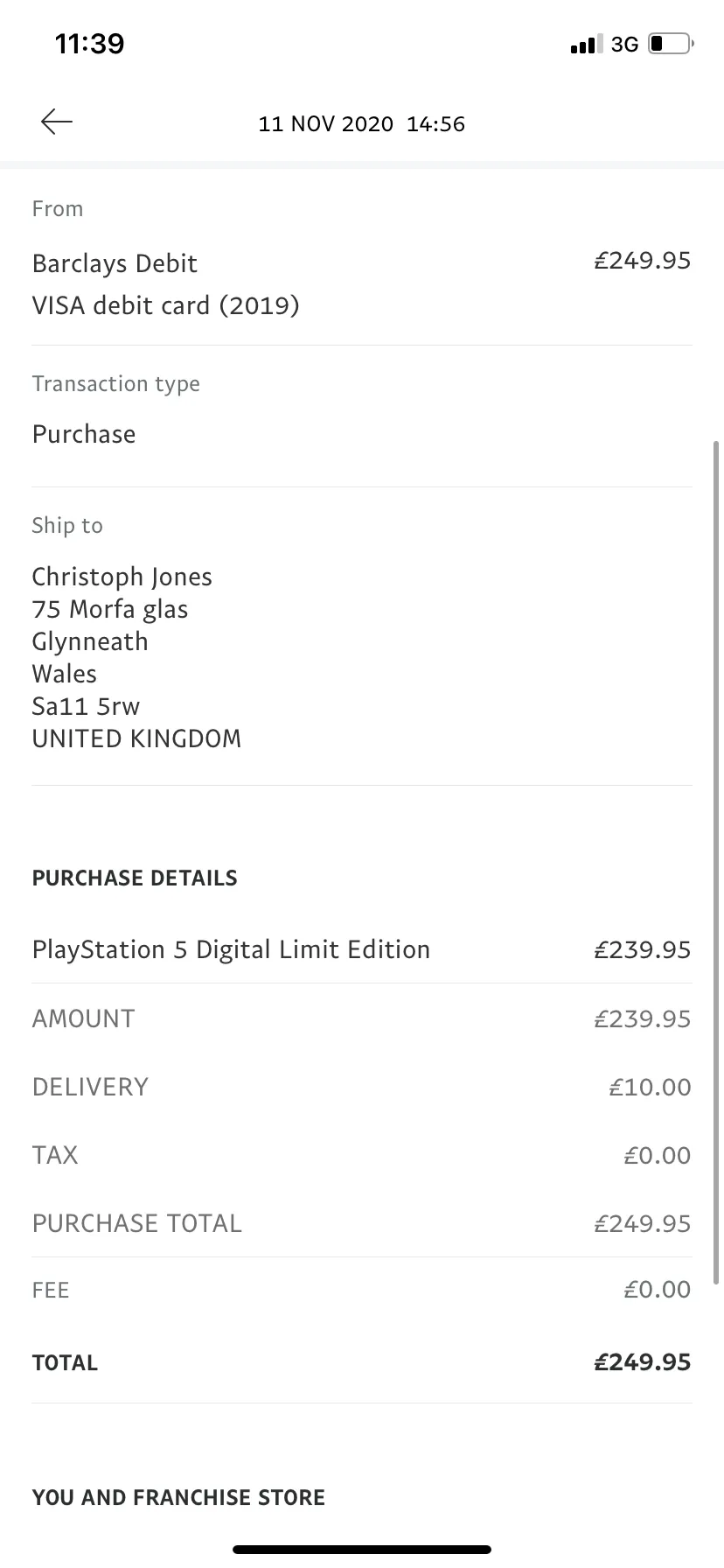Tap the DELIVERY £10.00 row

click(362, 1087)
